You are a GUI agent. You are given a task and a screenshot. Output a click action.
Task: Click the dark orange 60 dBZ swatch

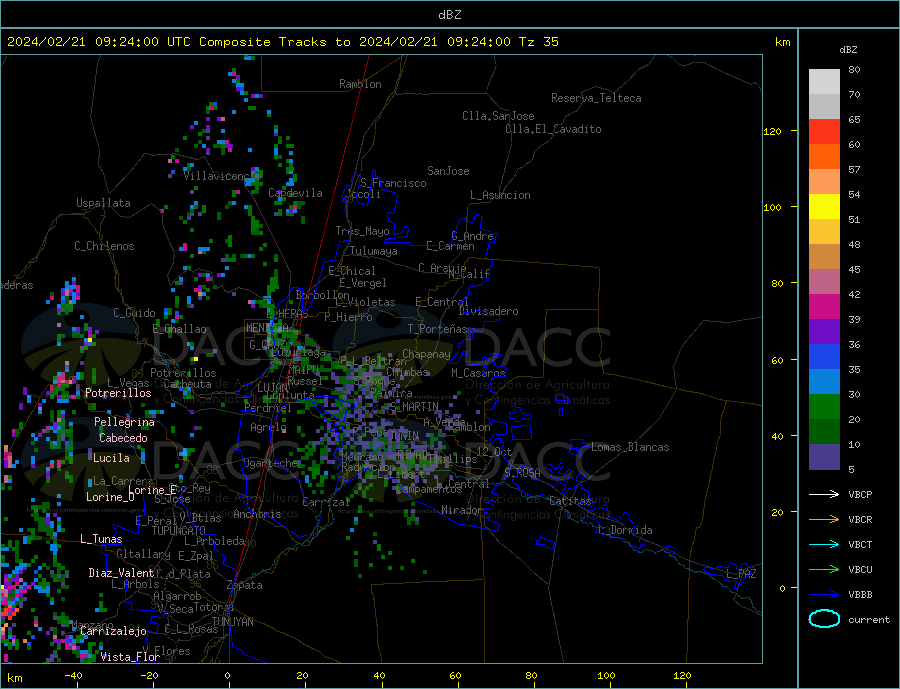pyautogui.click(x=824, y=157)
